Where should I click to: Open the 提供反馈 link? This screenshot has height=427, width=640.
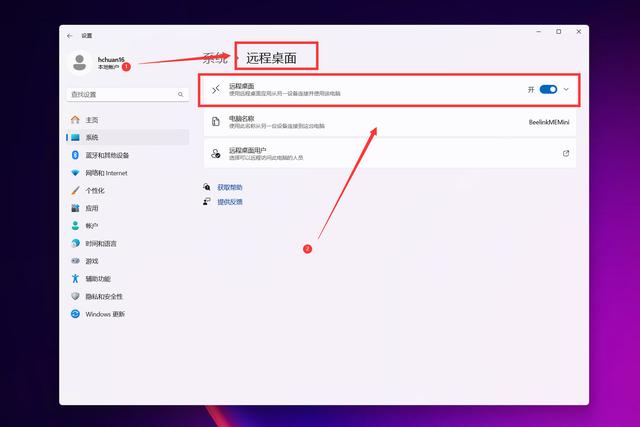(230, 202)
